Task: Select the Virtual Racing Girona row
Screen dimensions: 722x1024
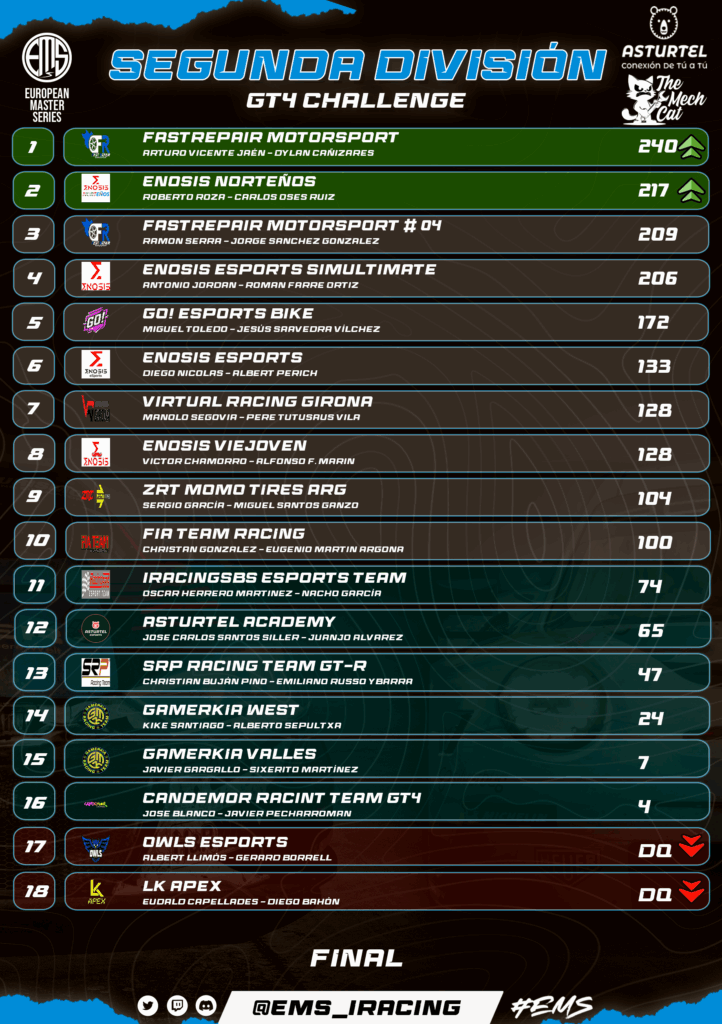Action: coord(386,409)
